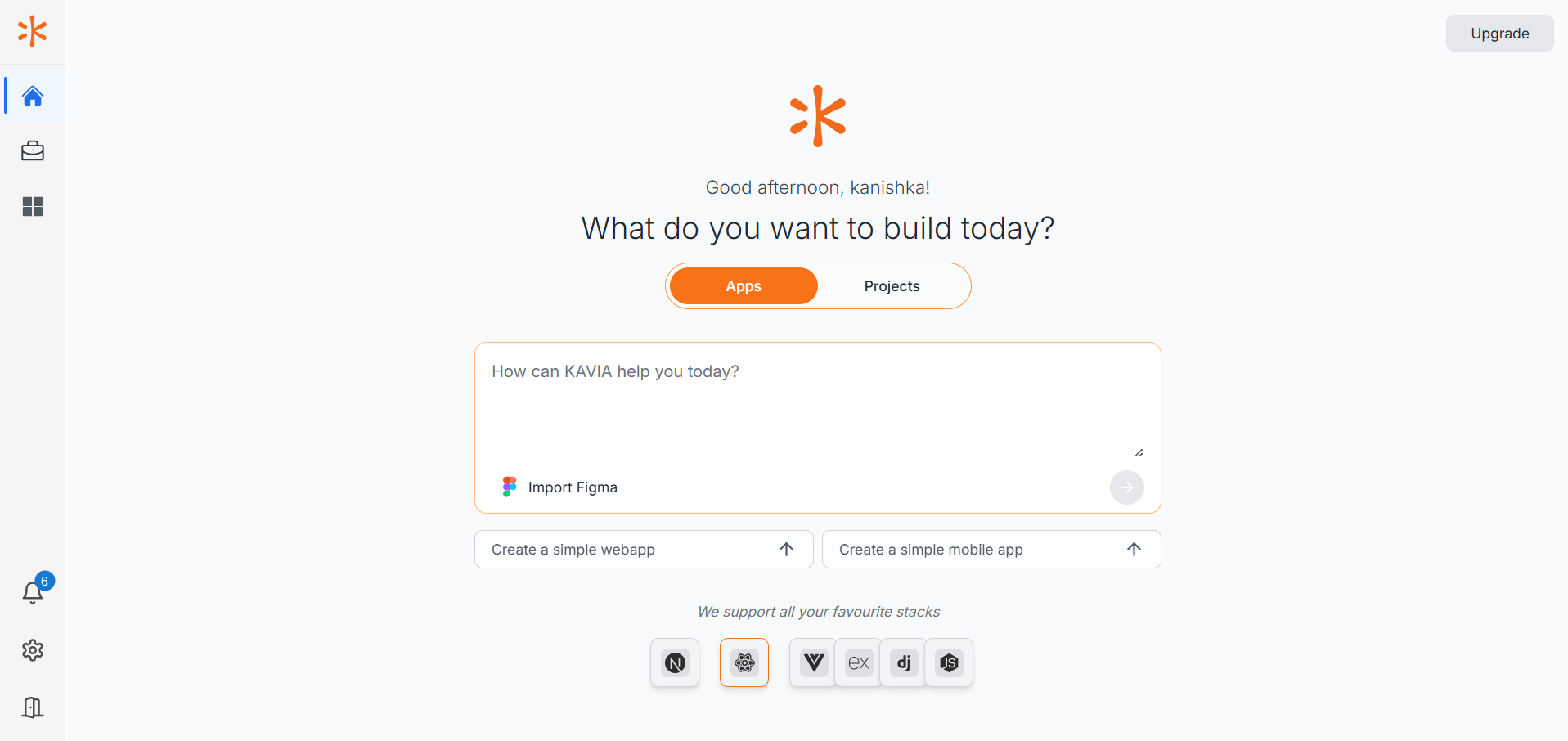1568x741 pixels.
Task: Select the Next.js stack icon
Action: 675,662
